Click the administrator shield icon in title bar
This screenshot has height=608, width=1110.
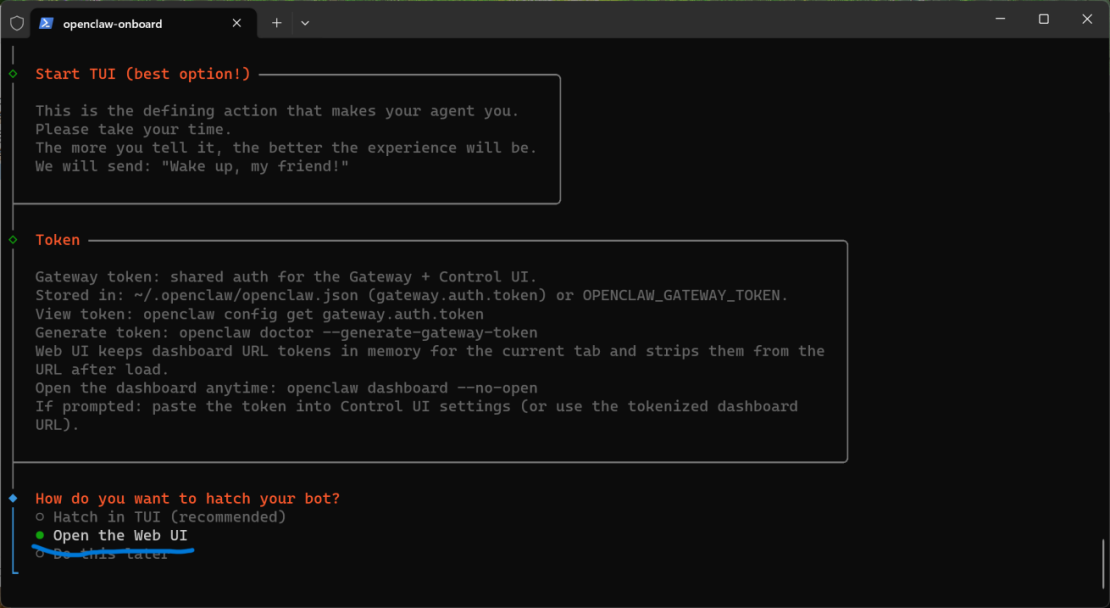tap(17, 23)
